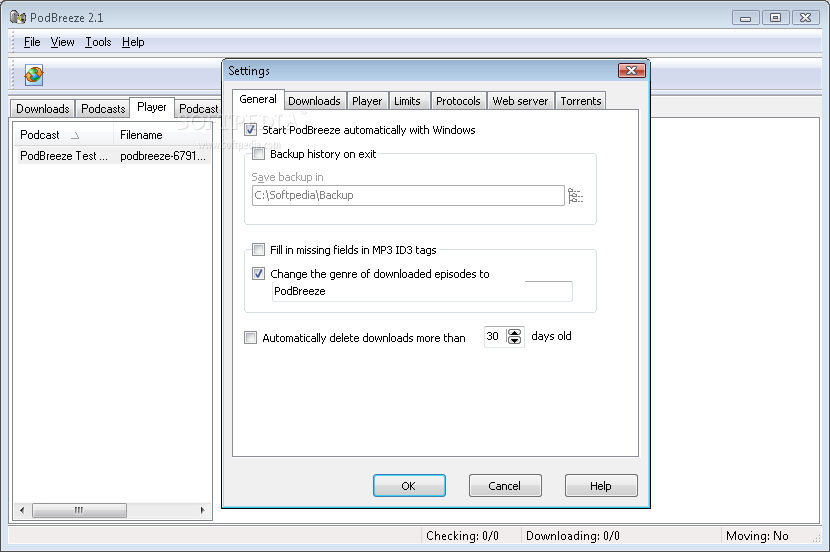Minimize the PodBreeze main window
The width and height of the screenshot is (830, 552).
[x=746, y=17]
